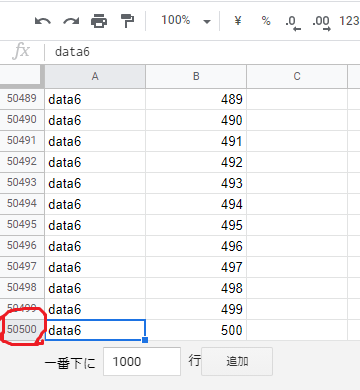The height and width of the screenshot is (390, 360).
Task: Click cell with value 496
Action: coord(196,246)
